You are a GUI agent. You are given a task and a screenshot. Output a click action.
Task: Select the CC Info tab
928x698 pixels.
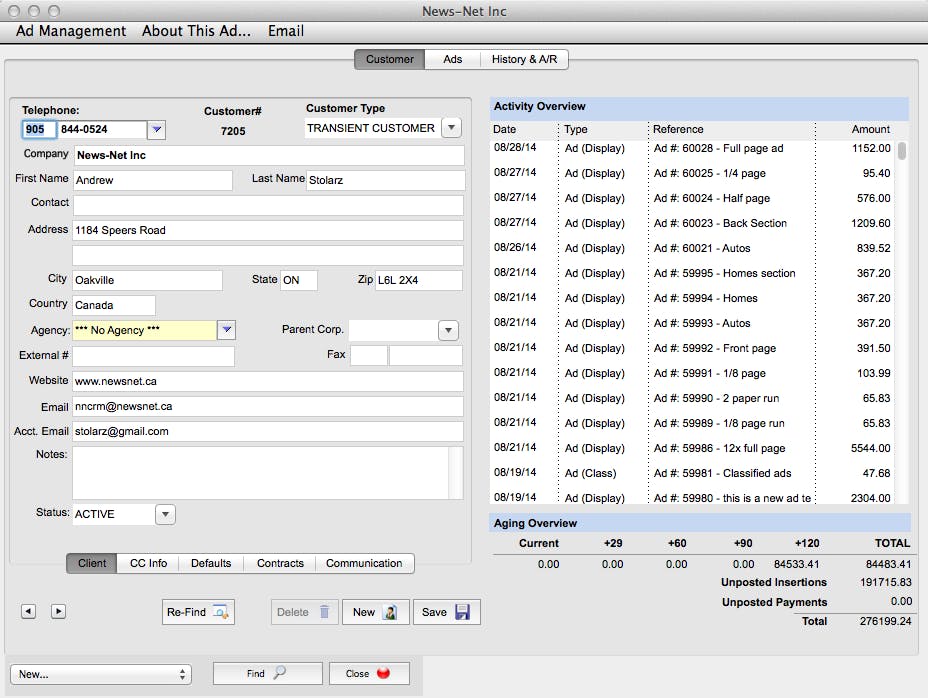coord(148,563)
